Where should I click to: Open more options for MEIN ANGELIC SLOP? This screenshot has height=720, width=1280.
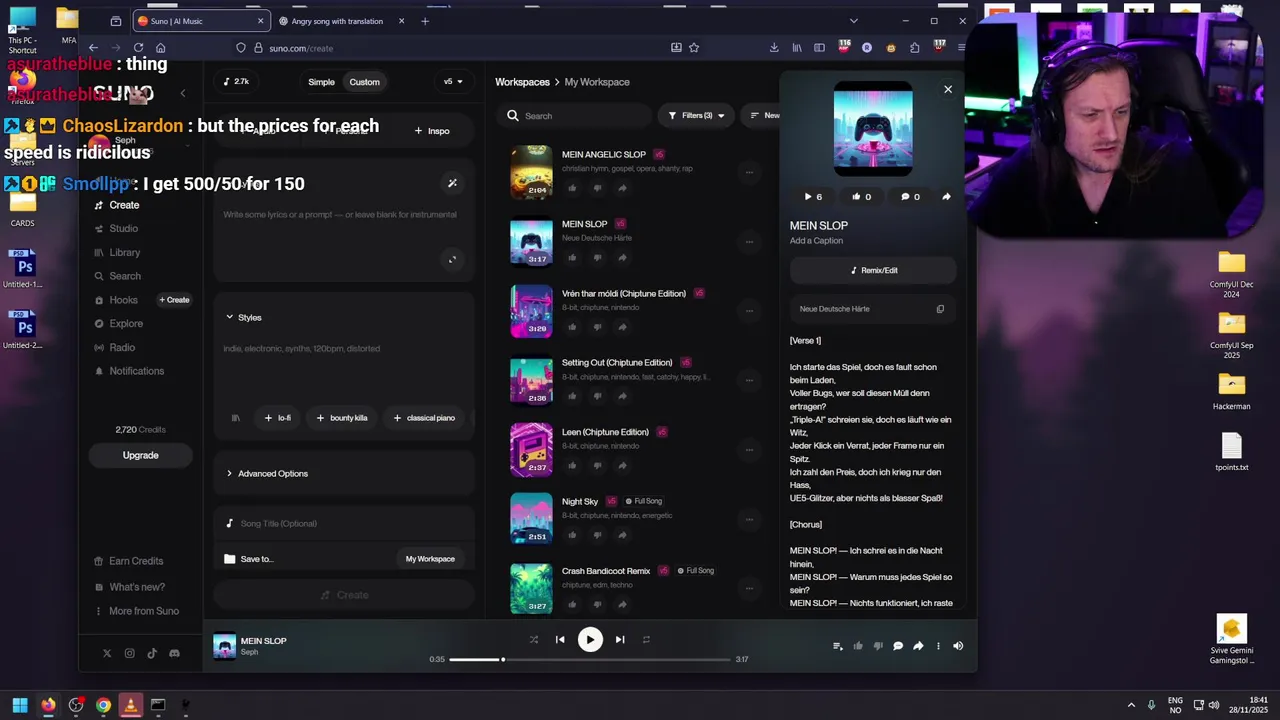(x=749, y=172)
